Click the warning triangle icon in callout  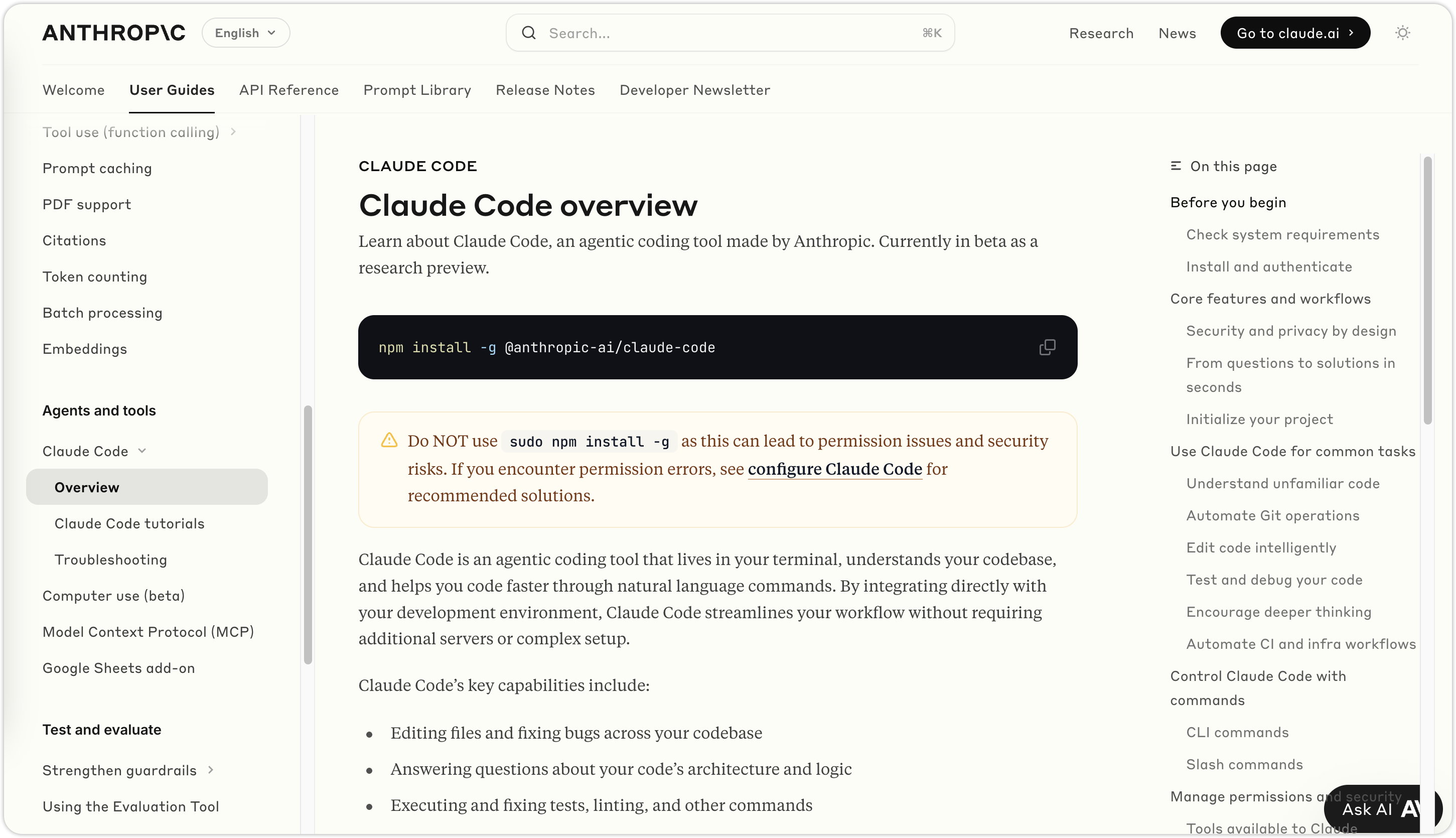pos(390,440)
